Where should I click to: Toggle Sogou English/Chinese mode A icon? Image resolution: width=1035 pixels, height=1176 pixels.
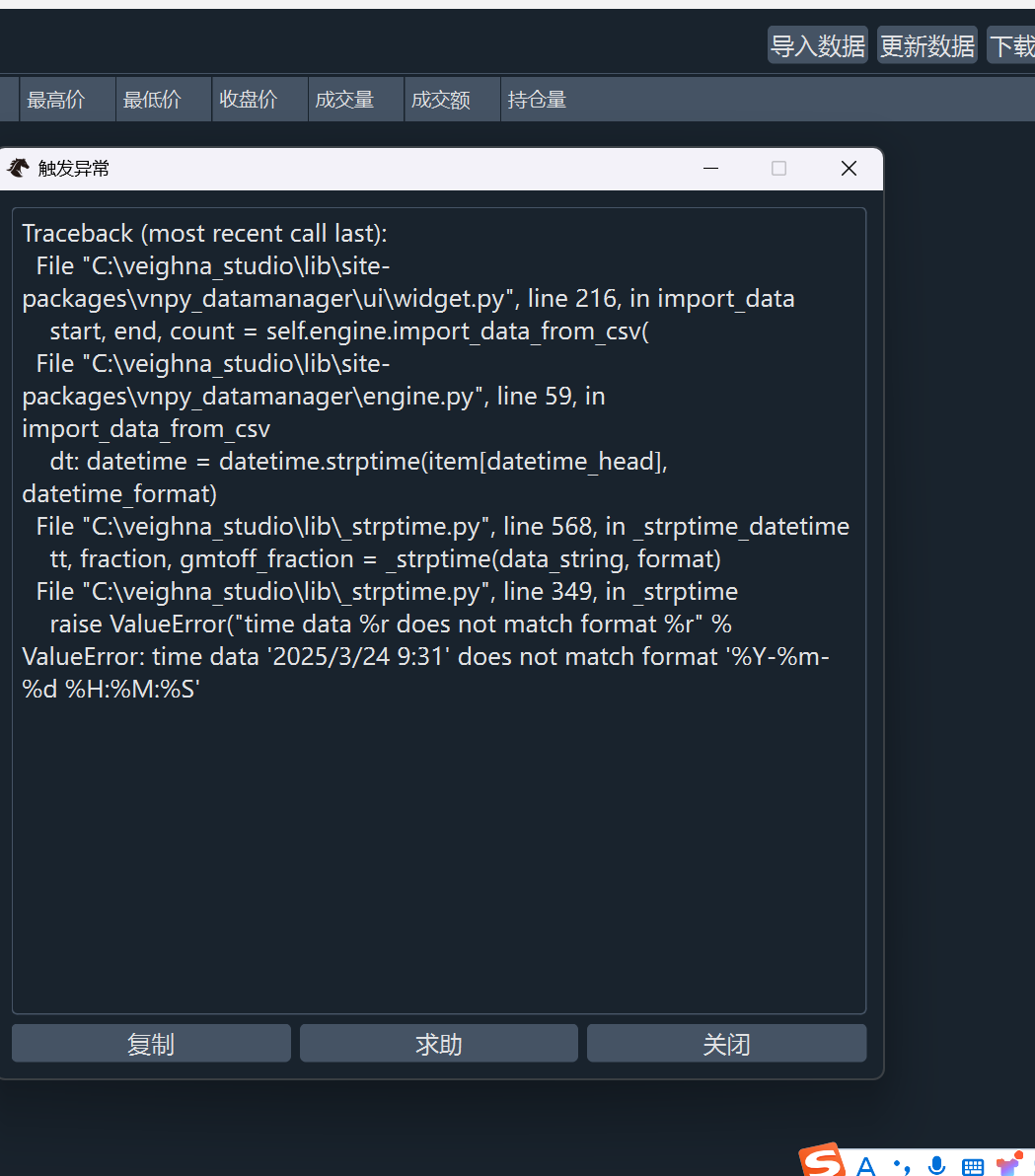coord(866,1166)
